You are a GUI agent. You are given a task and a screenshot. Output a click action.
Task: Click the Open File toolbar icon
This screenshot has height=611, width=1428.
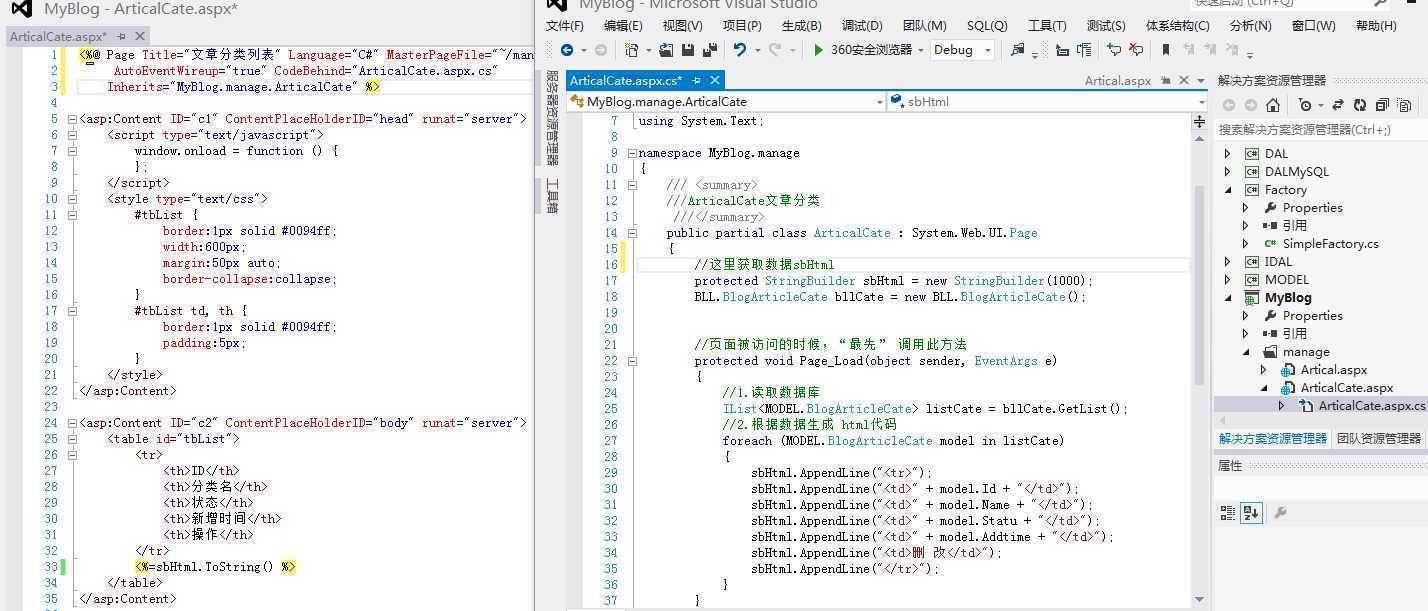666,50
